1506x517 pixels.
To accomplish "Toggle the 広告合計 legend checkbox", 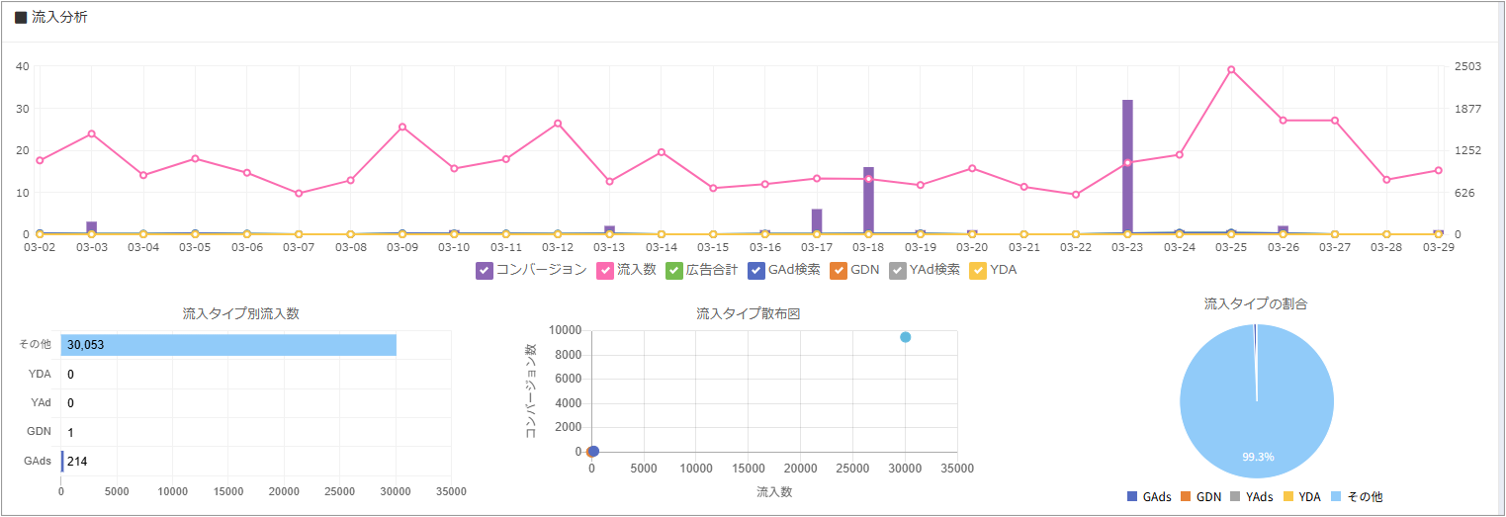I will pos(673,270).
